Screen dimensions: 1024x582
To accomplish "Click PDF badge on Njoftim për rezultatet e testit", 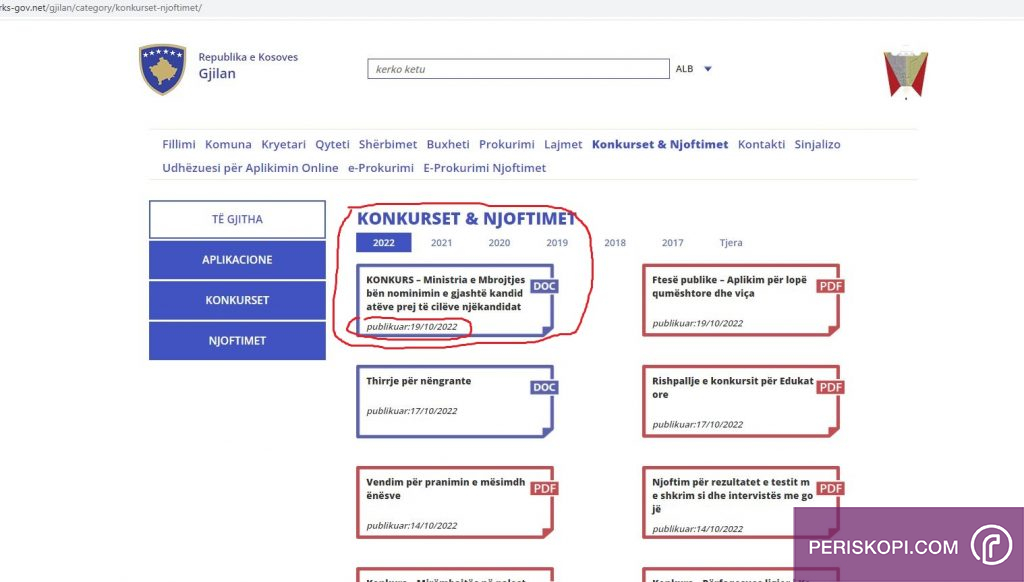I will 831,488.
